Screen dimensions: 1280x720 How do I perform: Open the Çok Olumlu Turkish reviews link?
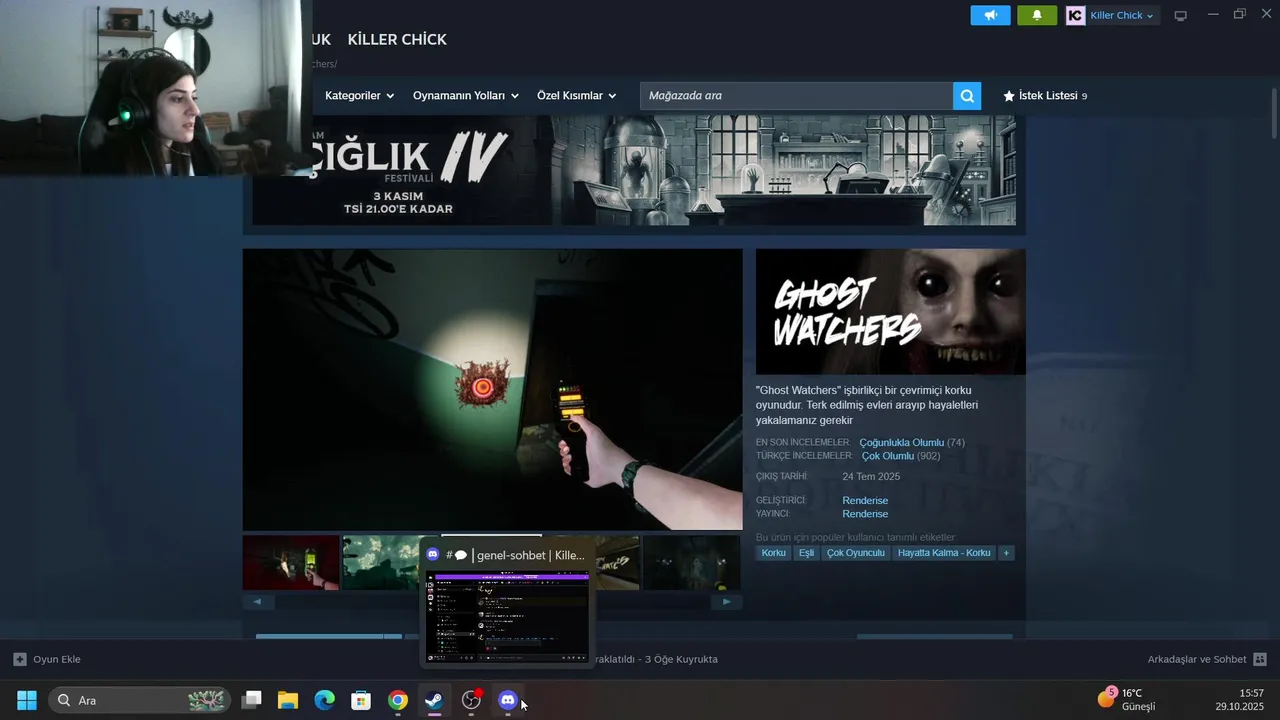pyautogui.click(x=888, y=456)
